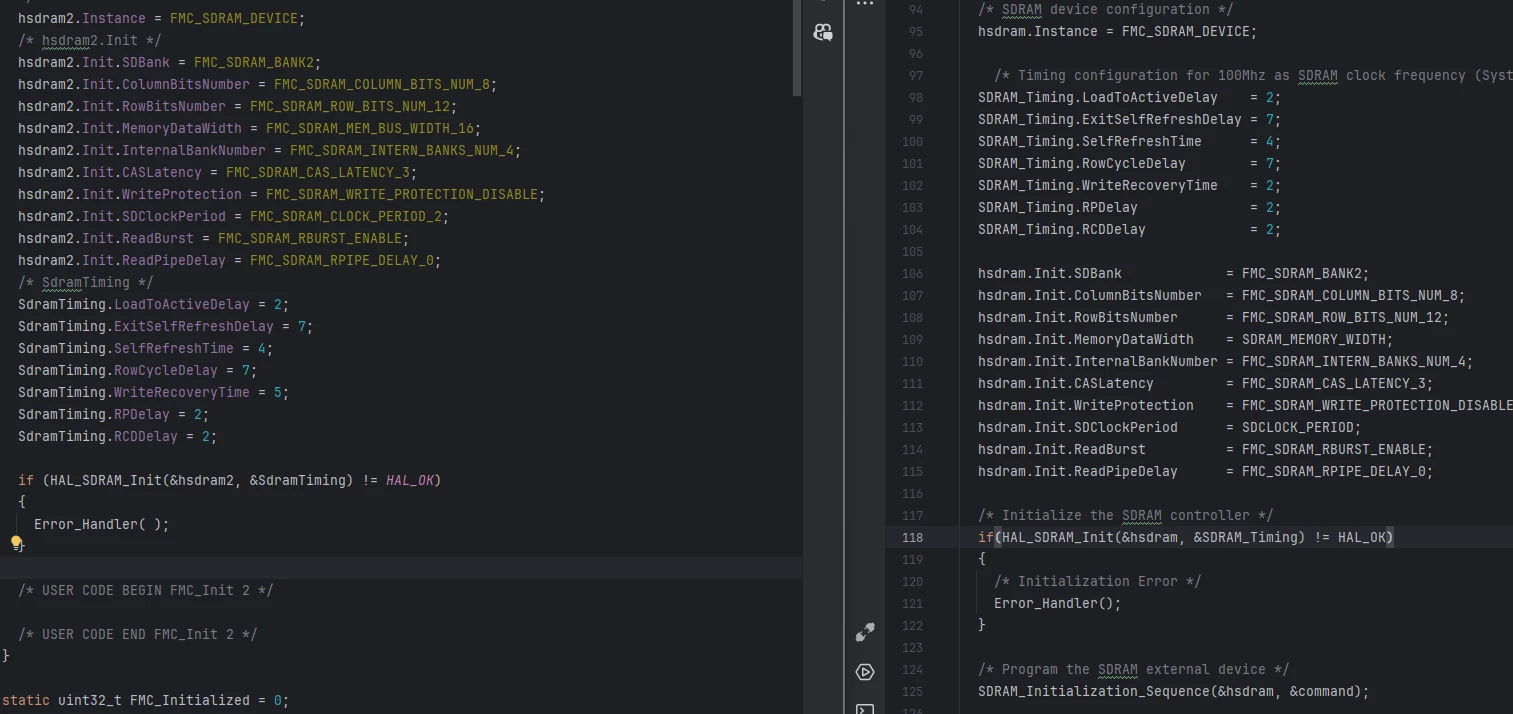
Task: Click 'USER CODE END FMC_Init 2' comment
Action: [x=138, y=634]
